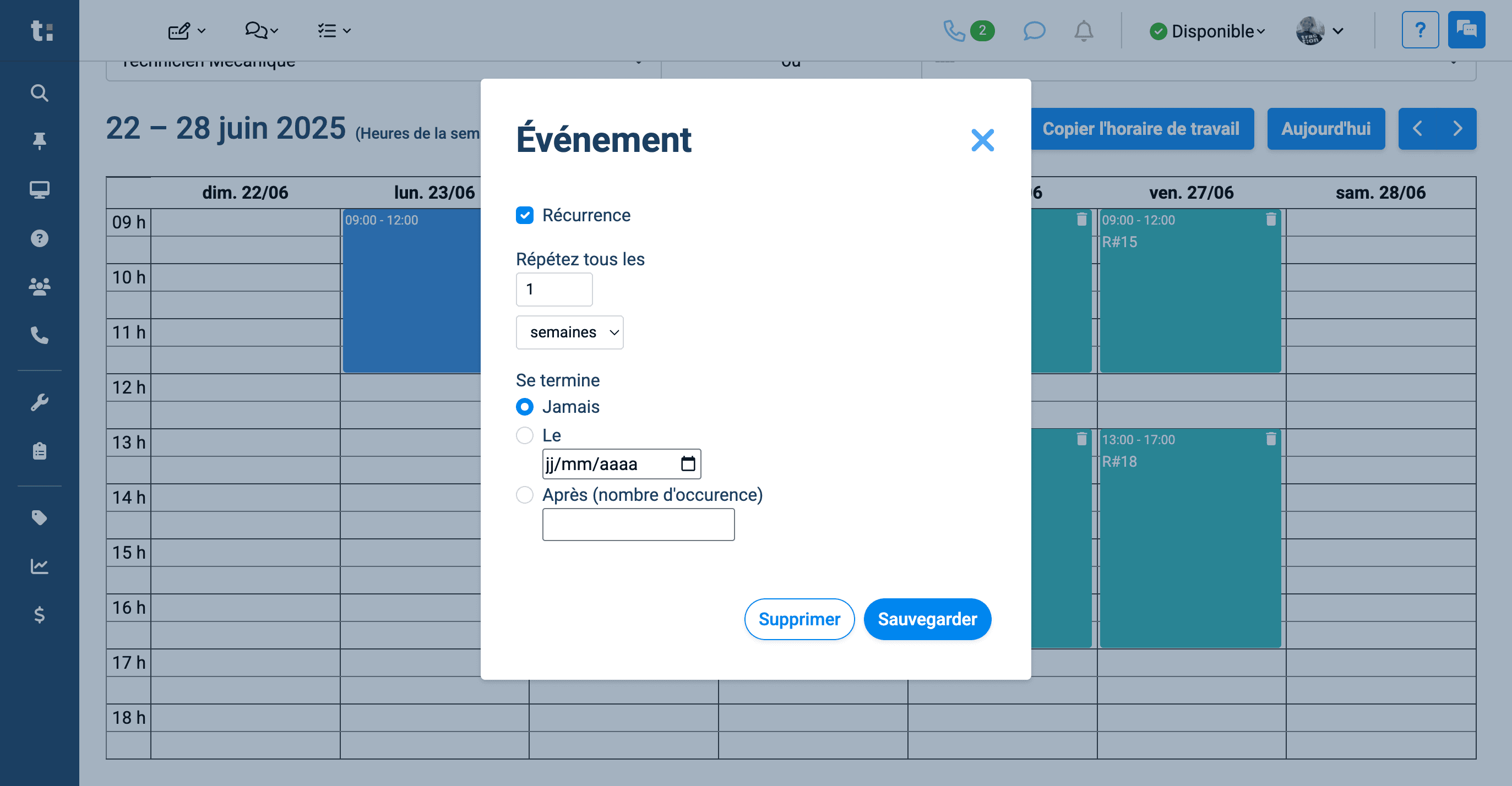The width and height of the screenshot is (1512, 786).
Task: Click the question mark circle sidebar icon
Action: (x=39, y=238)
